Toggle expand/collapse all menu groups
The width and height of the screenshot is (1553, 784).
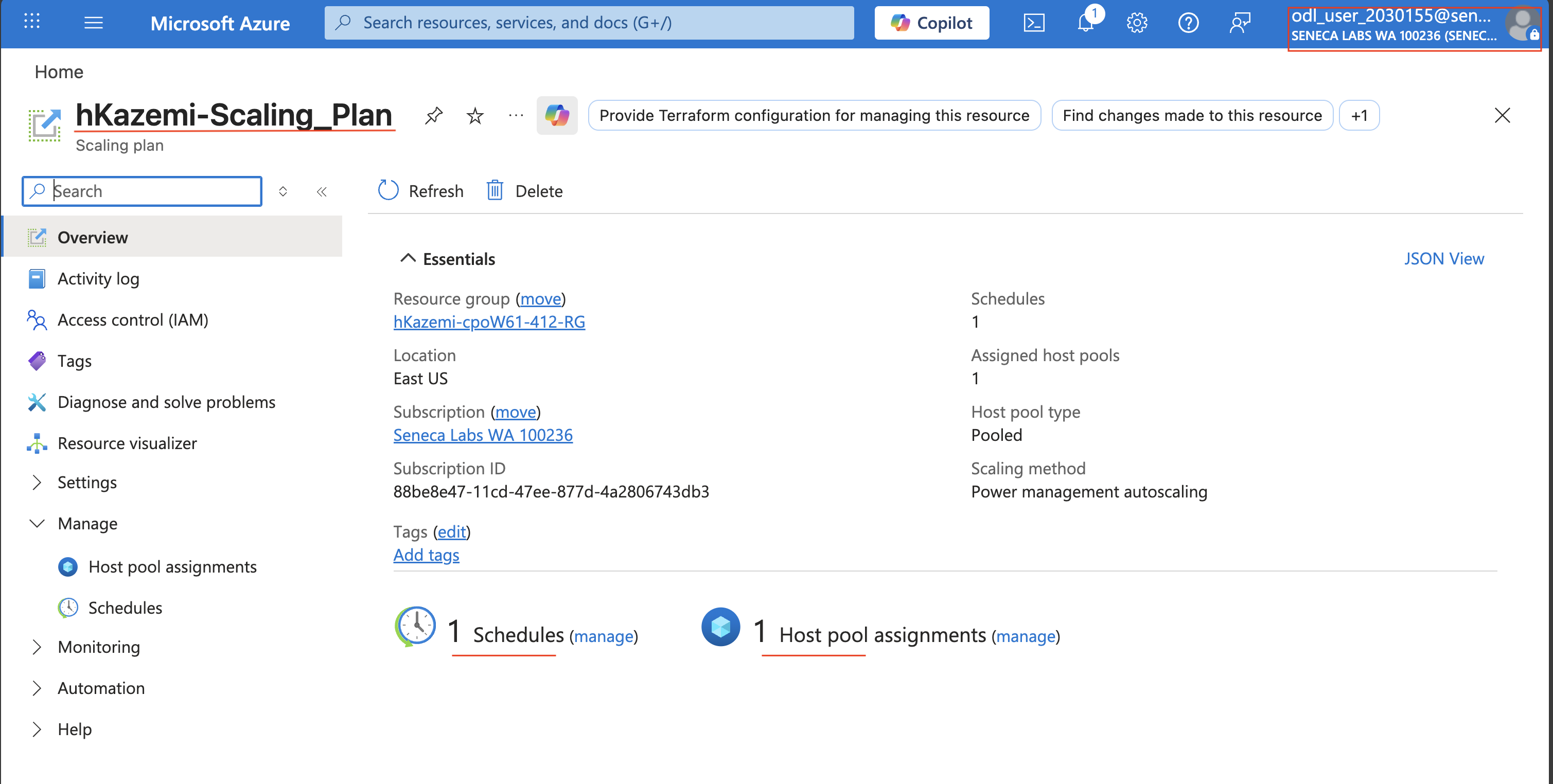point(283,192)
